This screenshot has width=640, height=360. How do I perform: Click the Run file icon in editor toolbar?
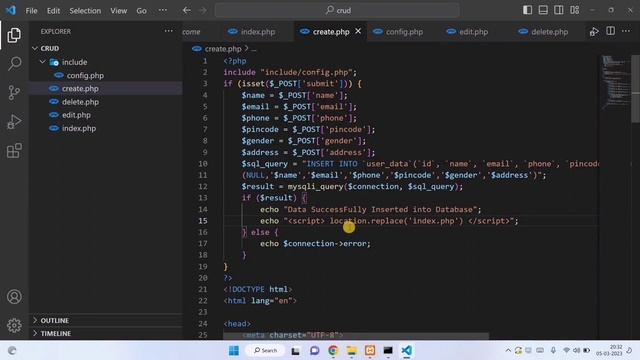pyautogui.click(x=594, y=31)
